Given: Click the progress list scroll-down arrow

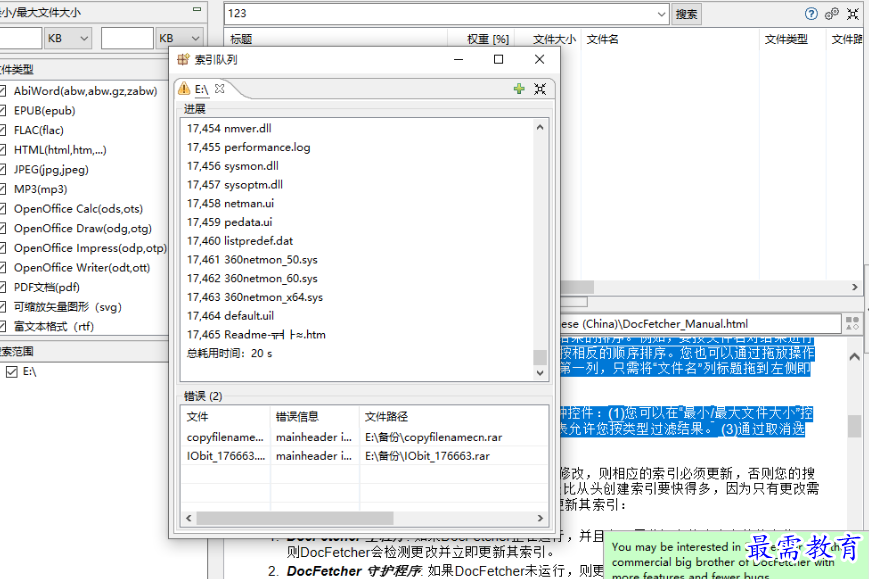Looking at the screenshot, I should pyautogui.click(x=540, y=373).
